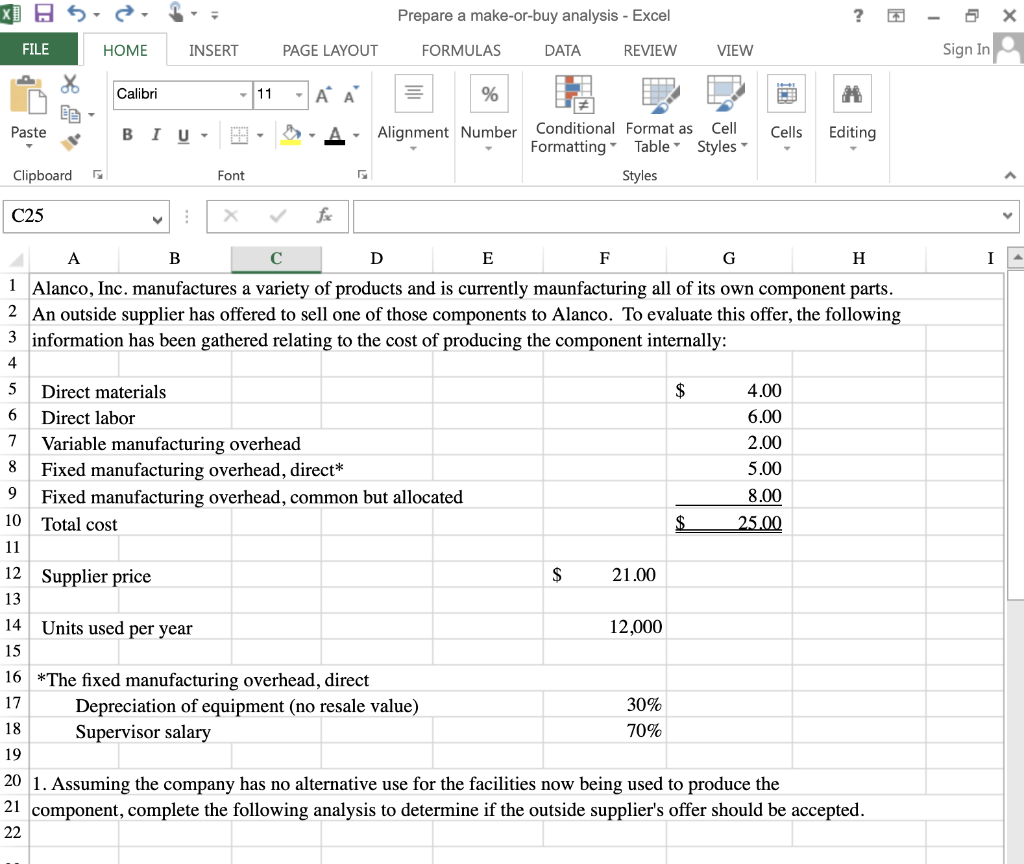The width and height of the screenshot is (1024, 864).
Task: Click the Sign In link
Action: tap(964, 49)
